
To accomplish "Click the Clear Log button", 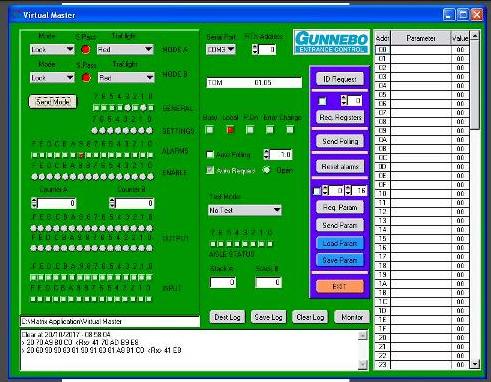I will pos(310,317).
